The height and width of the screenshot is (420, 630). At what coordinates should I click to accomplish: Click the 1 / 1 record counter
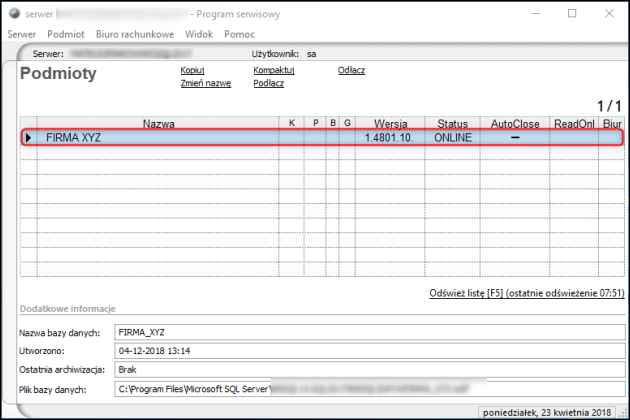tap(609, 106)
